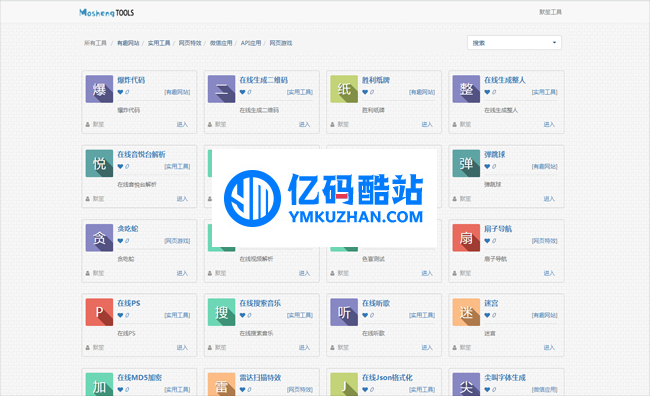This screenshot has width=650, height=396.
Task: Click 进入 on the 弹跳球 card
Action: pos(549,199)
